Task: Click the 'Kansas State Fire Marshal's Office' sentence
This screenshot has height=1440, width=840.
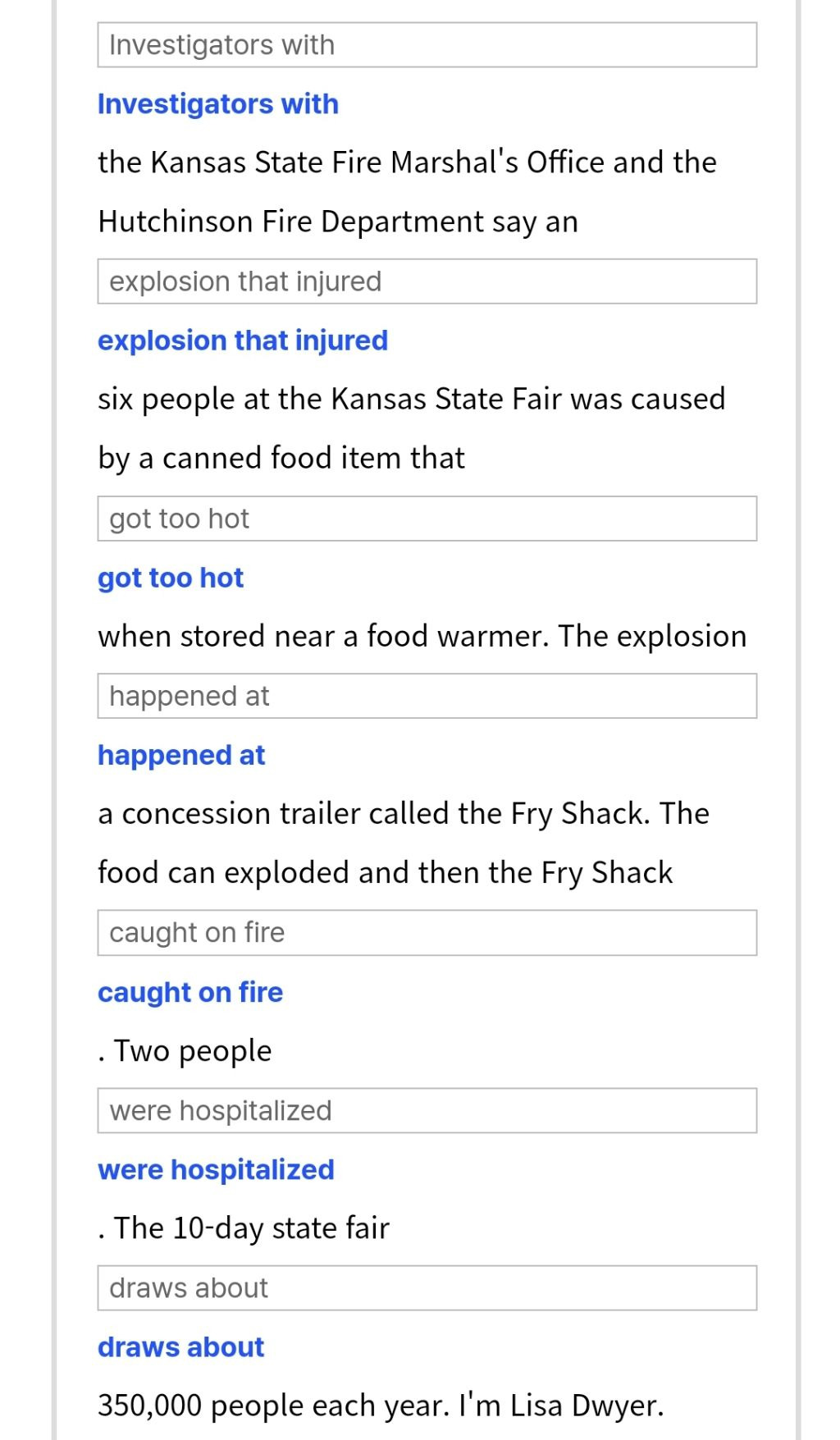Action: tap(407, 162)
